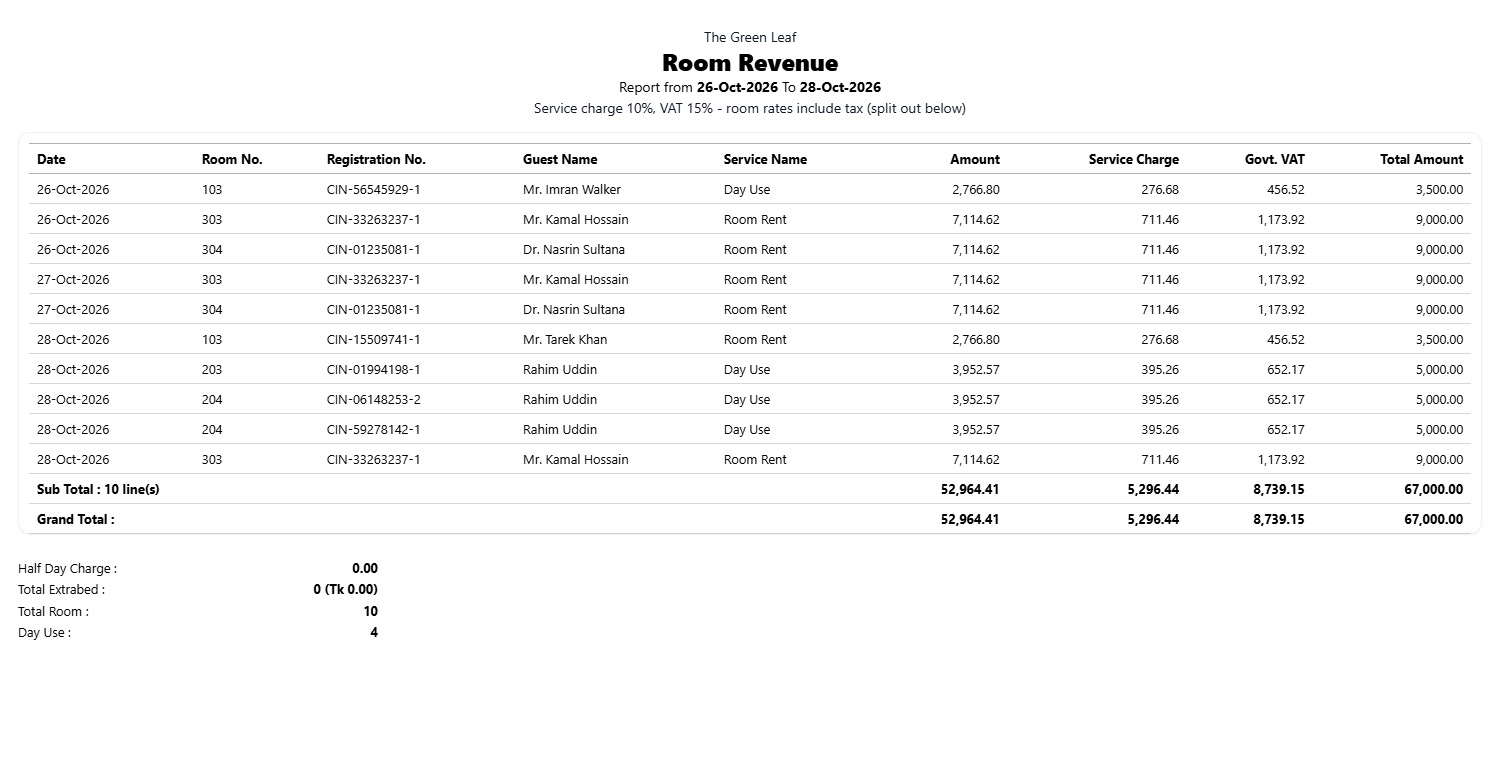Click the "Service Charge" column header
Screen dimensions: 1500x760
[1134, 159]
